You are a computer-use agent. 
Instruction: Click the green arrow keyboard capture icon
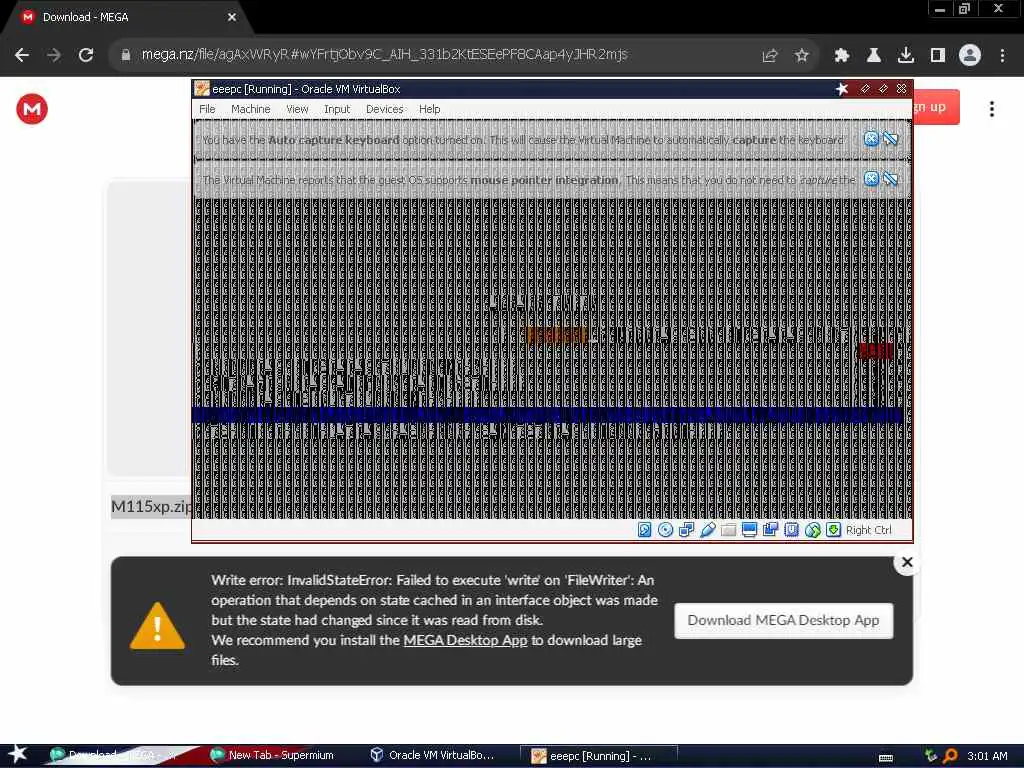point(833,530)
